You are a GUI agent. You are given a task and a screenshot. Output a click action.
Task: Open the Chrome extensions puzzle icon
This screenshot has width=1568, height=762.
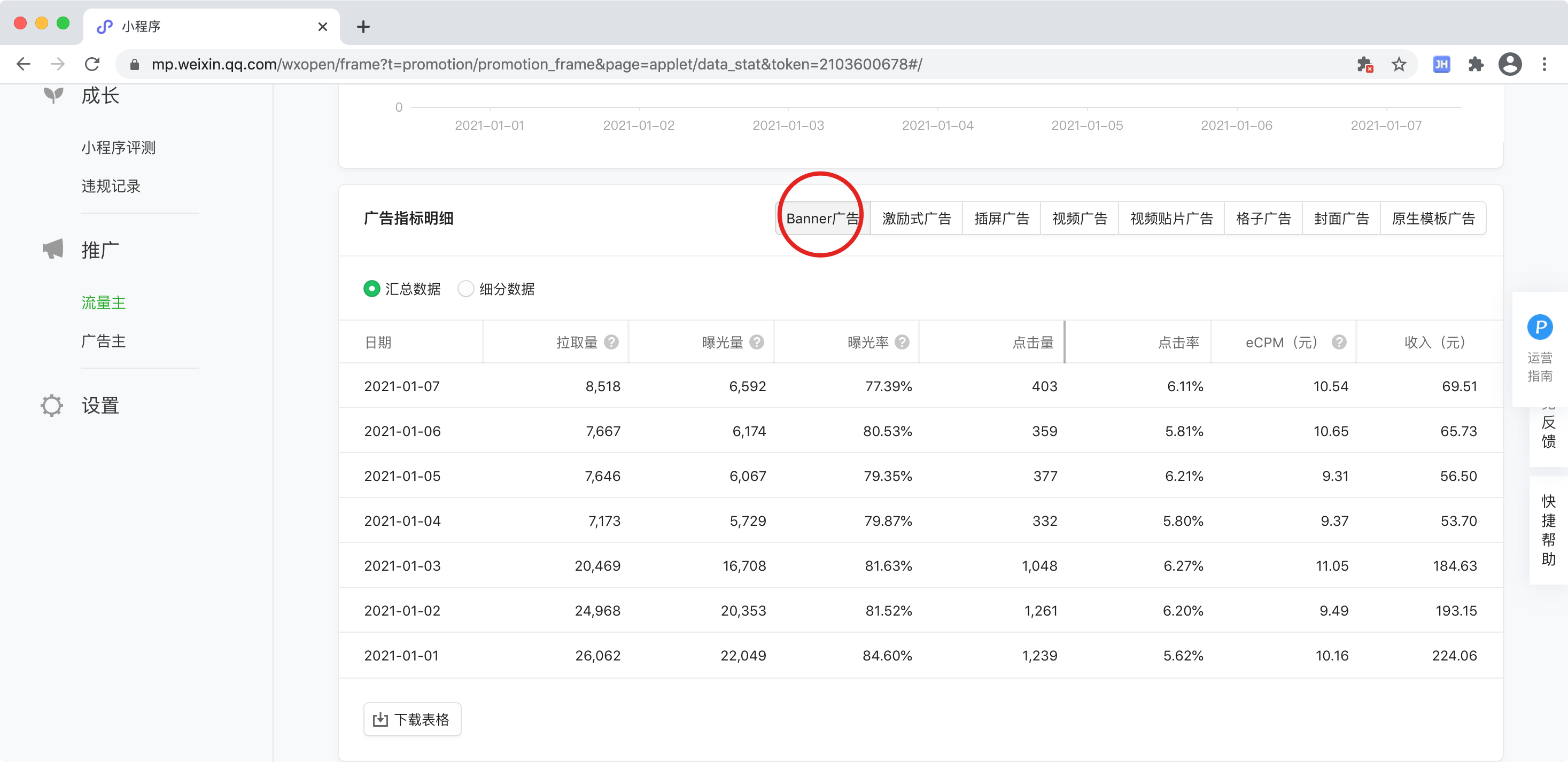(x=1476, y=64)
